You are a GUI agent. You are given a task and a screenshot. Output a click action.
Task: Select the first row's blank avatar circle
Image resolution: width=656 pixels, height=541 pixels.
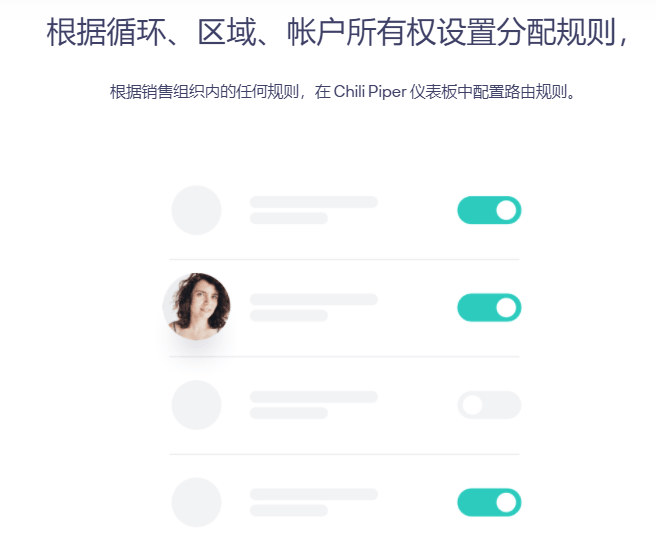197,210
